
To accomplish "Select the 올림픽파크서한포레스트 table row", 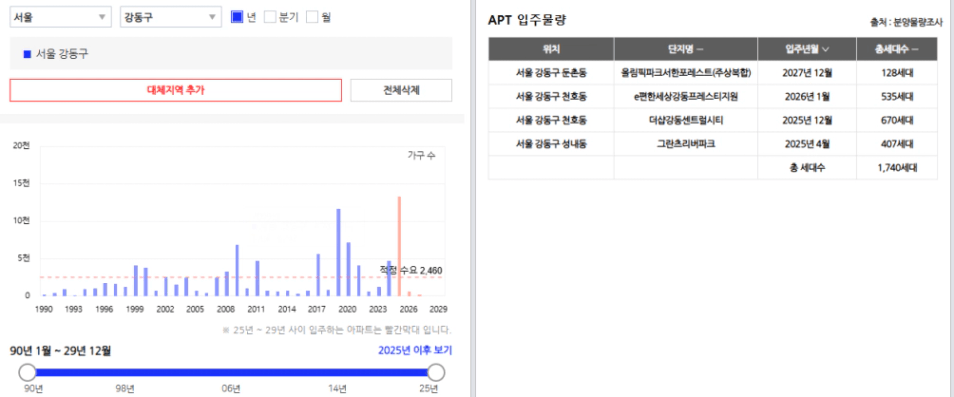I will (713, 73).
